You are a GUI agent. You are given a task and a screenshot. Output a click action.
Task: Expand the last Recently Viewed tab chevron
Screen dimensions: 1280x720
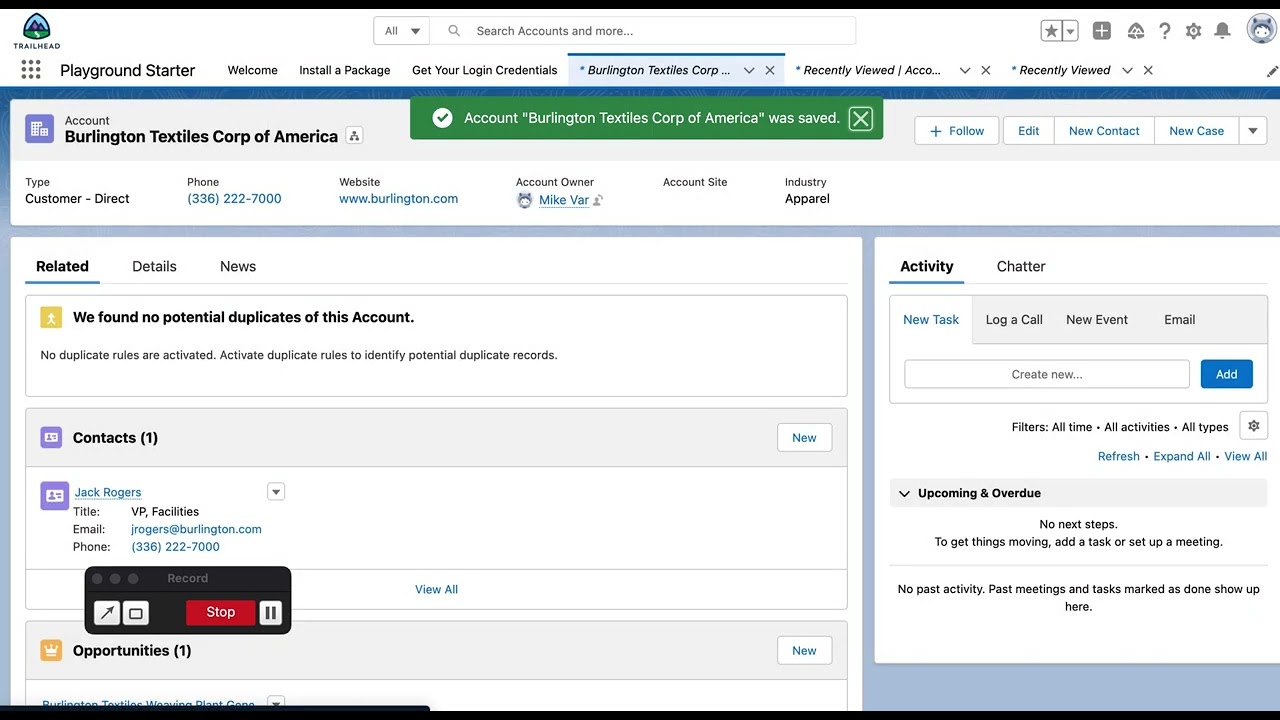(x=1127, y=70)
